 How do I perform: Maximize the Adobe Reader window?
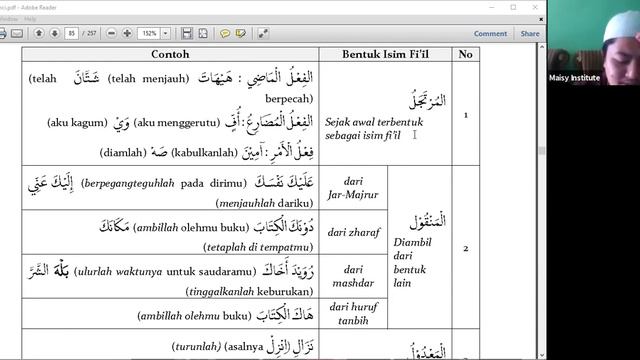[513, 7]
